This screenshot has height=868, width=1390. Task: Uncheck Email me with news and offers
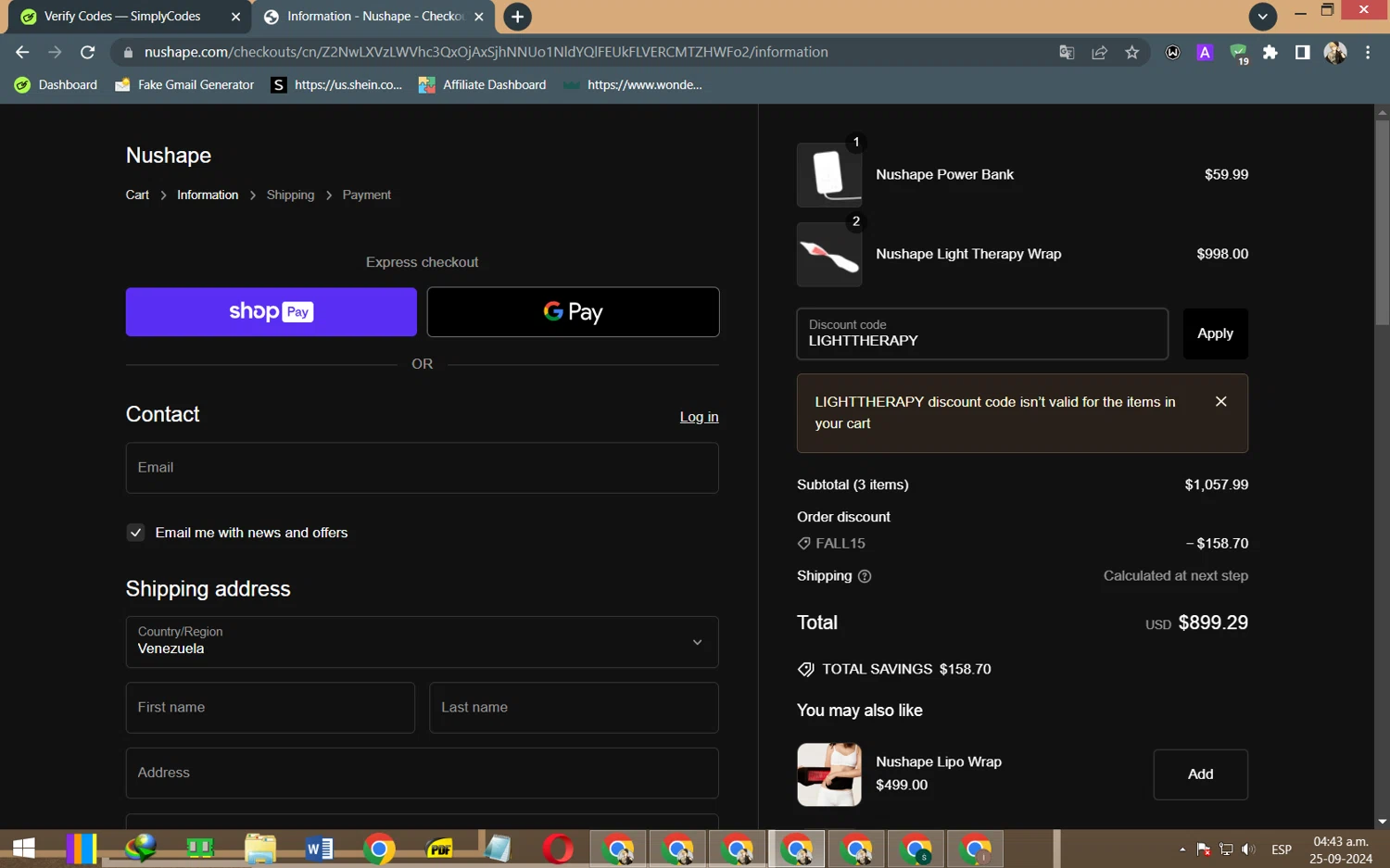point(136,533)
